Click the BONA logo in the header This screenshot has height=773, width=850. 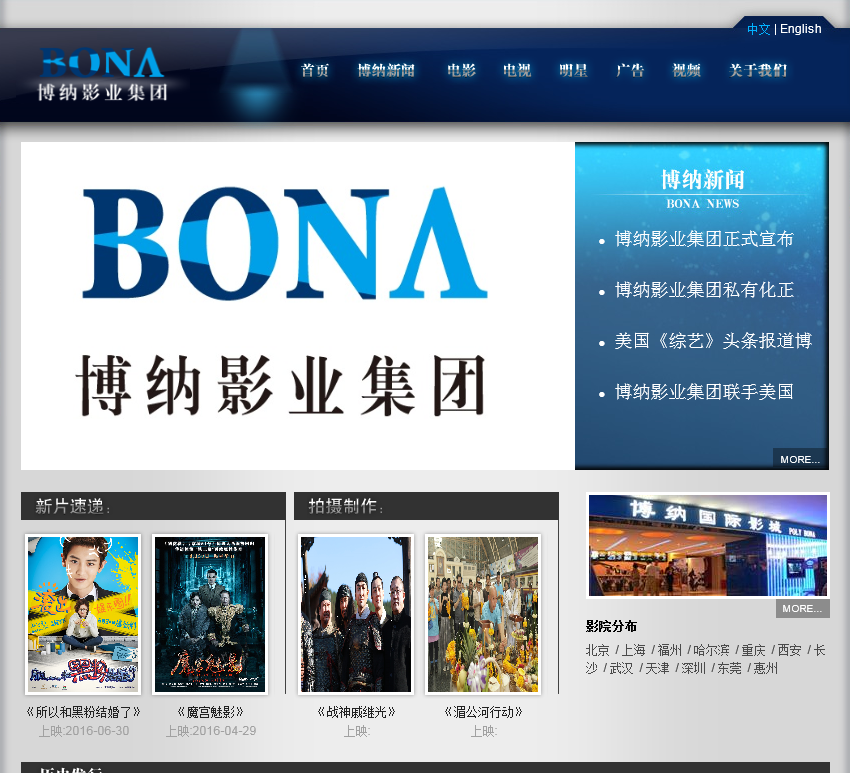pyautogui.click(x=102, y=74)
